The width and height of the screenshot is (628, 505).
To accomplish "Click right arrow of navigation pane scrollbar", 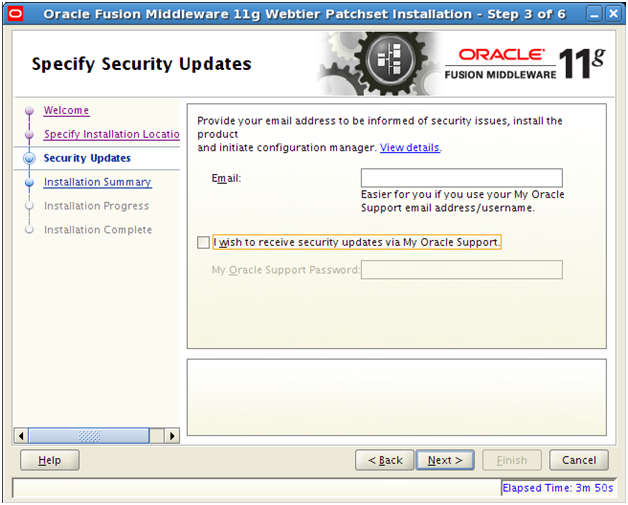I will pyautogui.click(x=172, y=436).
